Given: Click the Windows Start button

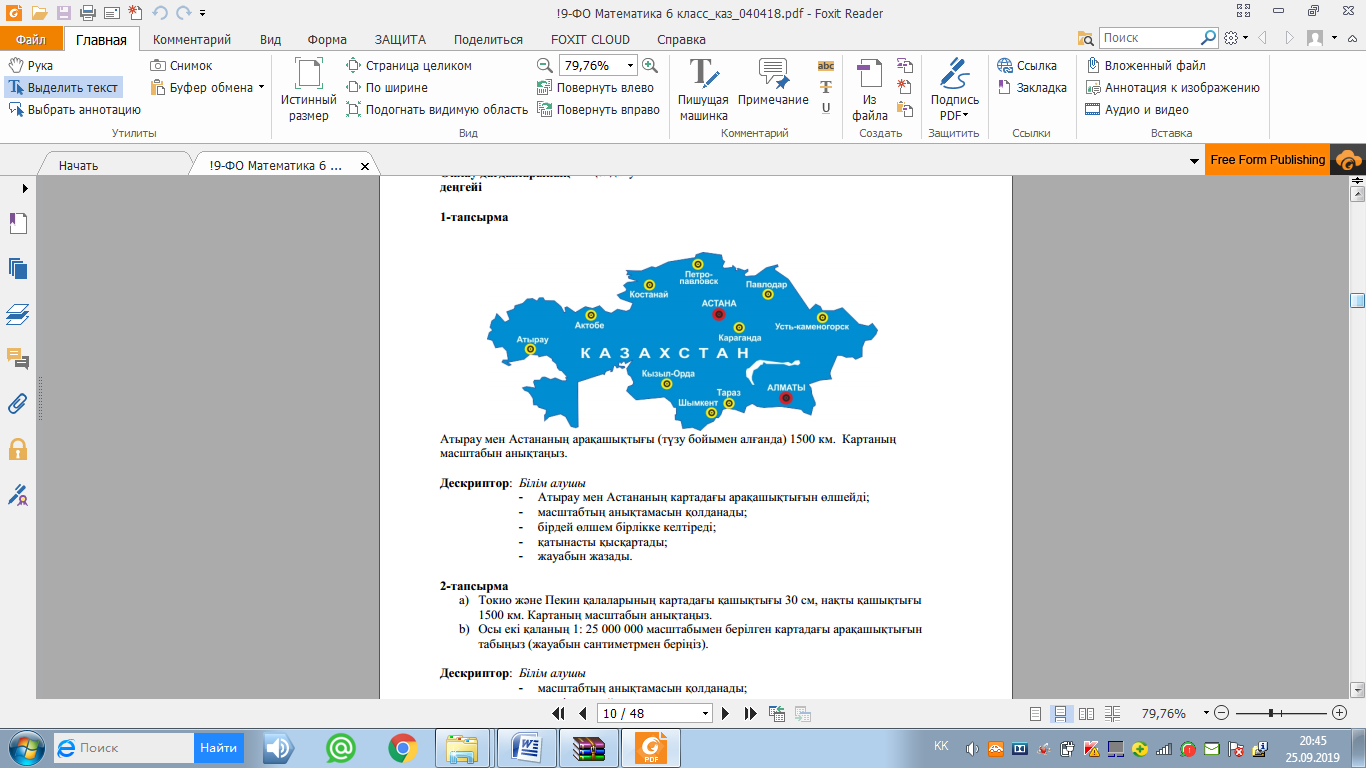Looking at the screenshot, I should [24, 748].
